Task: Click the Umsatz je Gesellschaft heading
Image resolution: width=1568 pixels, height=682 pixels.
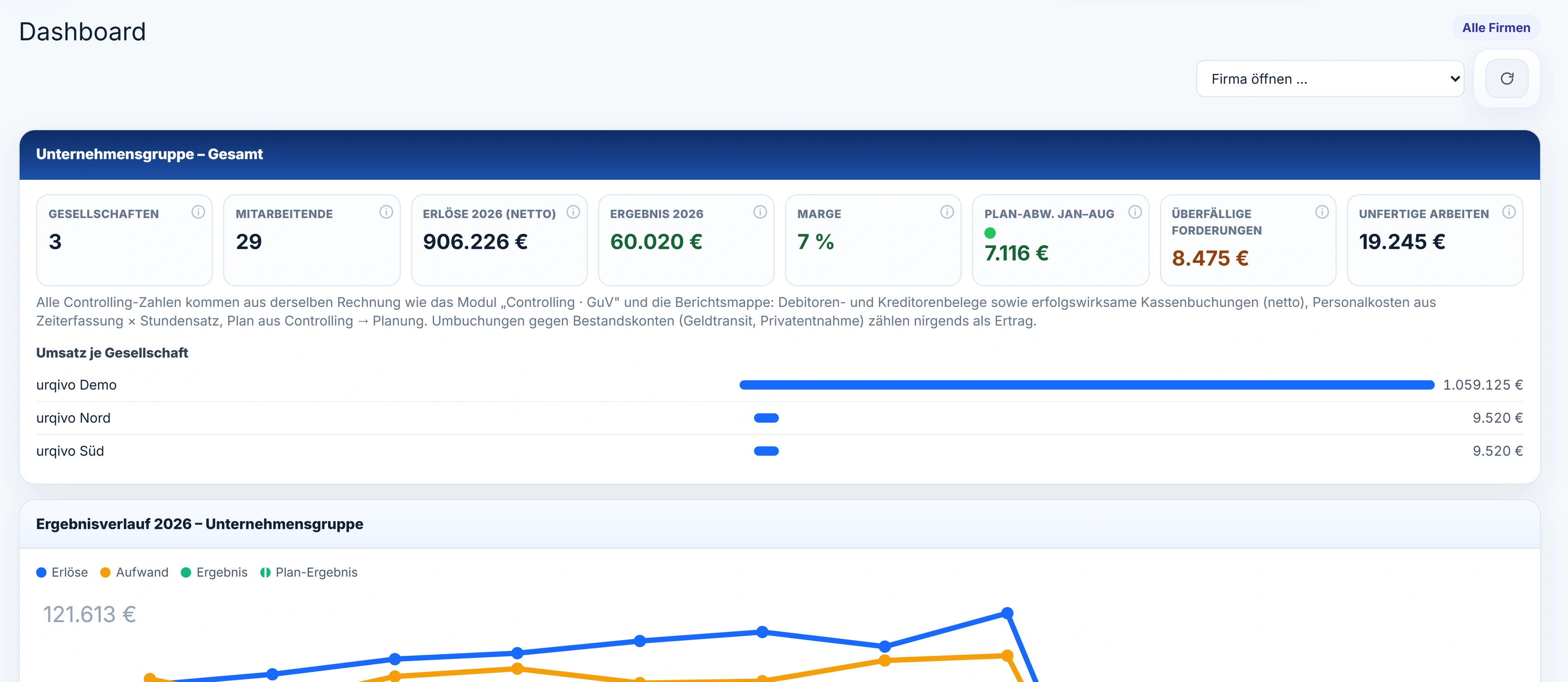Action: 112,353
